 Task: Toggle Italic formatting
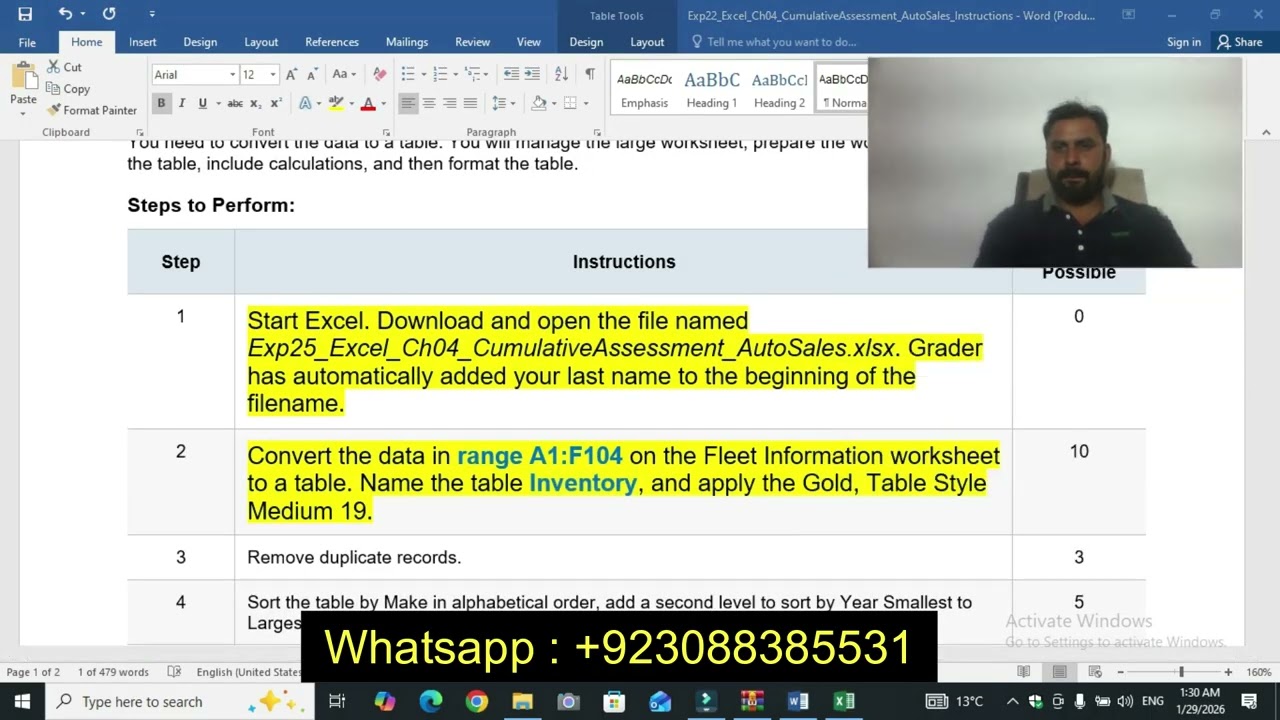pos(181,103)
